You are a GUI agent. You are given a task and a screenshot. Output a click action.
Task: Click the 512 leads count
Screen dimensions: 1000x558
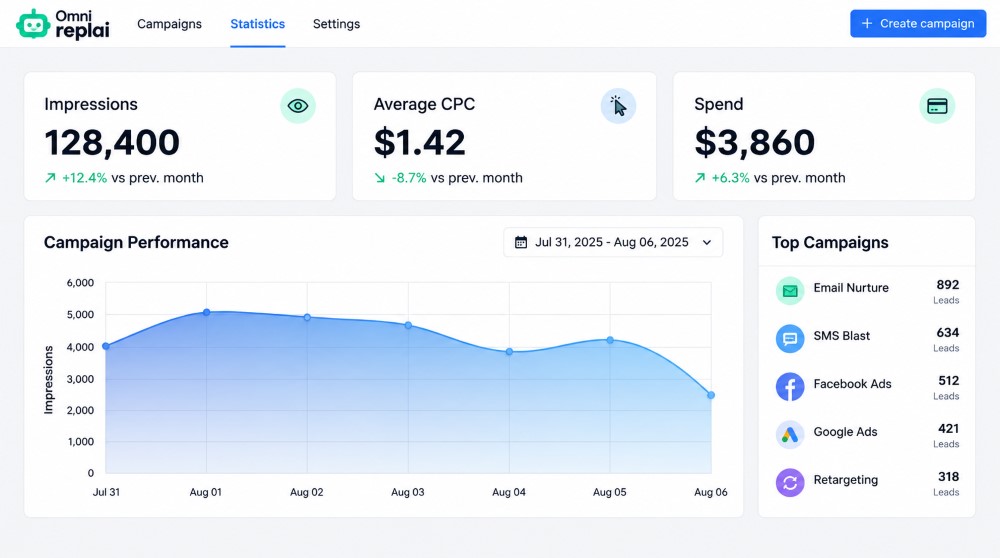point(948,381)
